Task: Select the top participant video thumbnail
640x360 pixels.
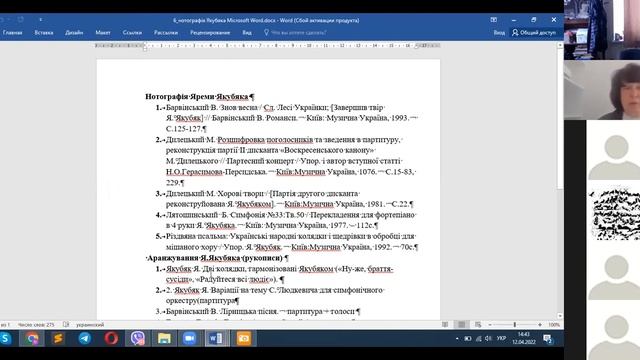Action: coord(602,30)
